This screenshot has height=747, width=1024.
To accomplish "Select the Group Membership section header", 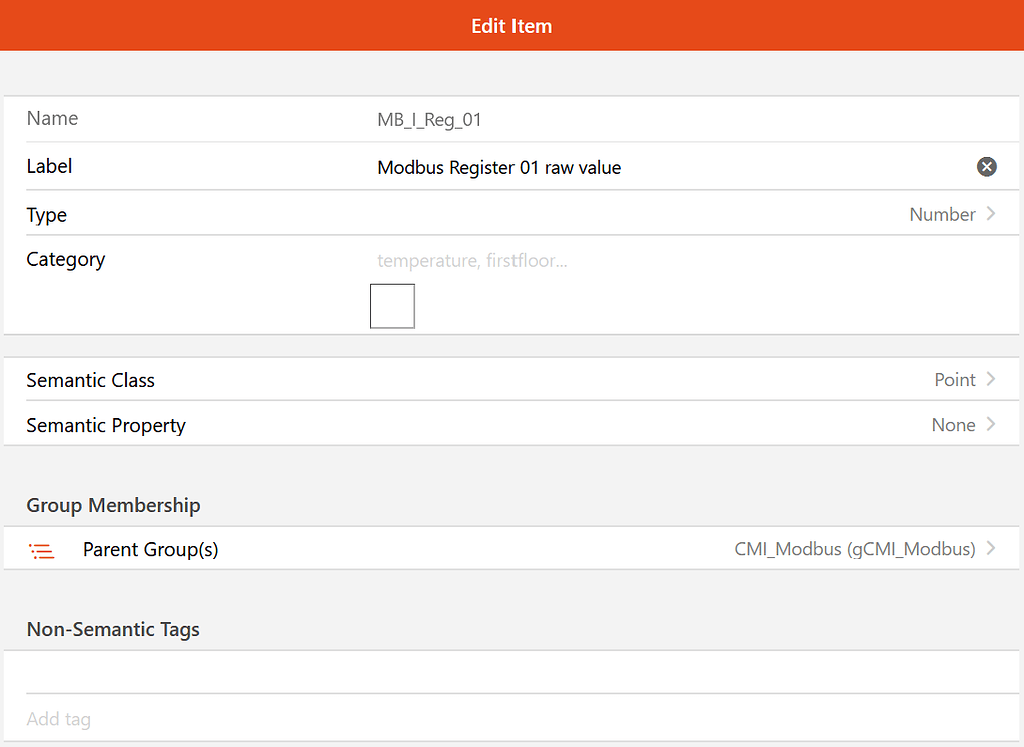I will tap(113, 505).
